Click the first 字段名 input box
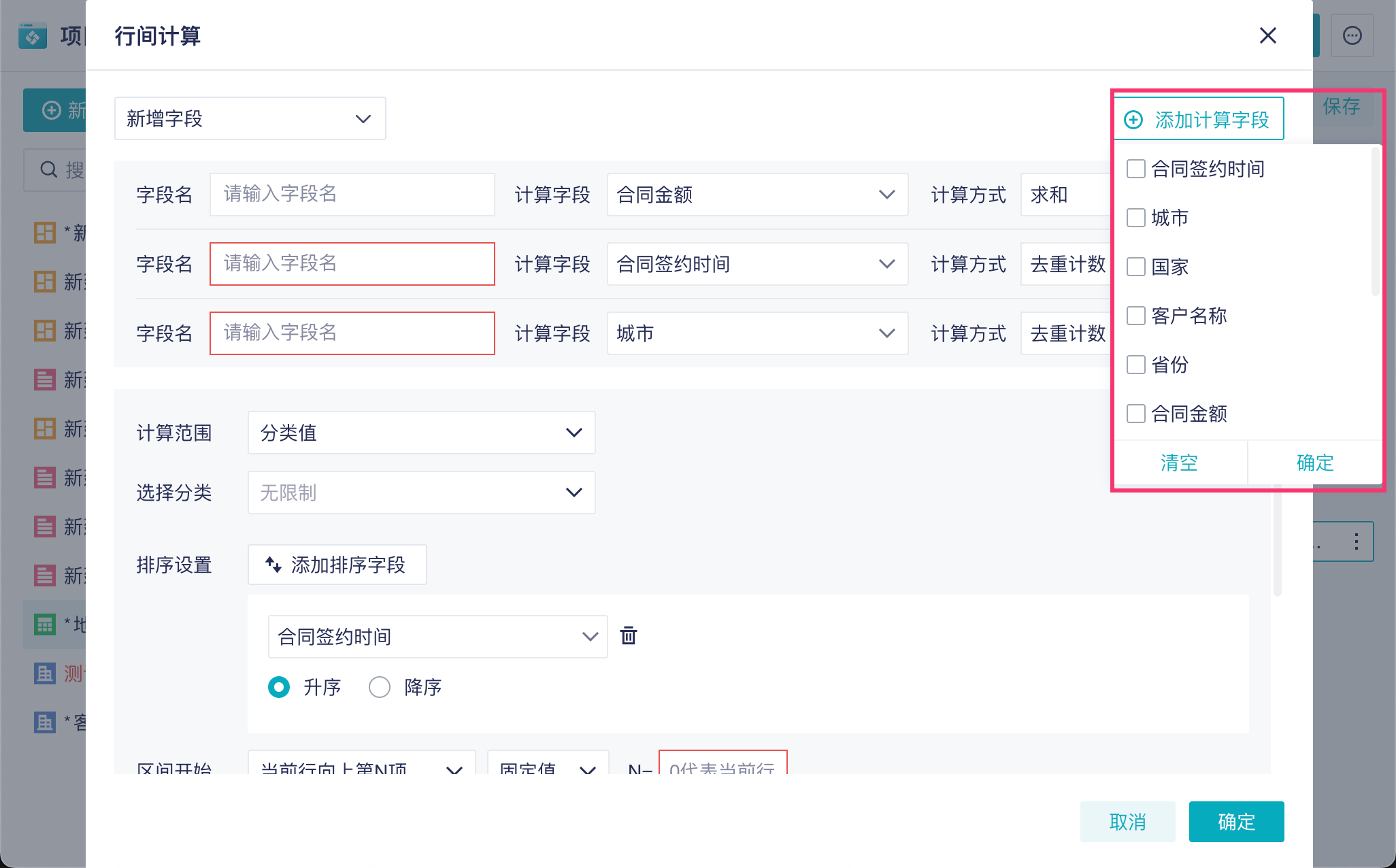The height and width of the screenshot is (868, 1396). pos(352,195)
